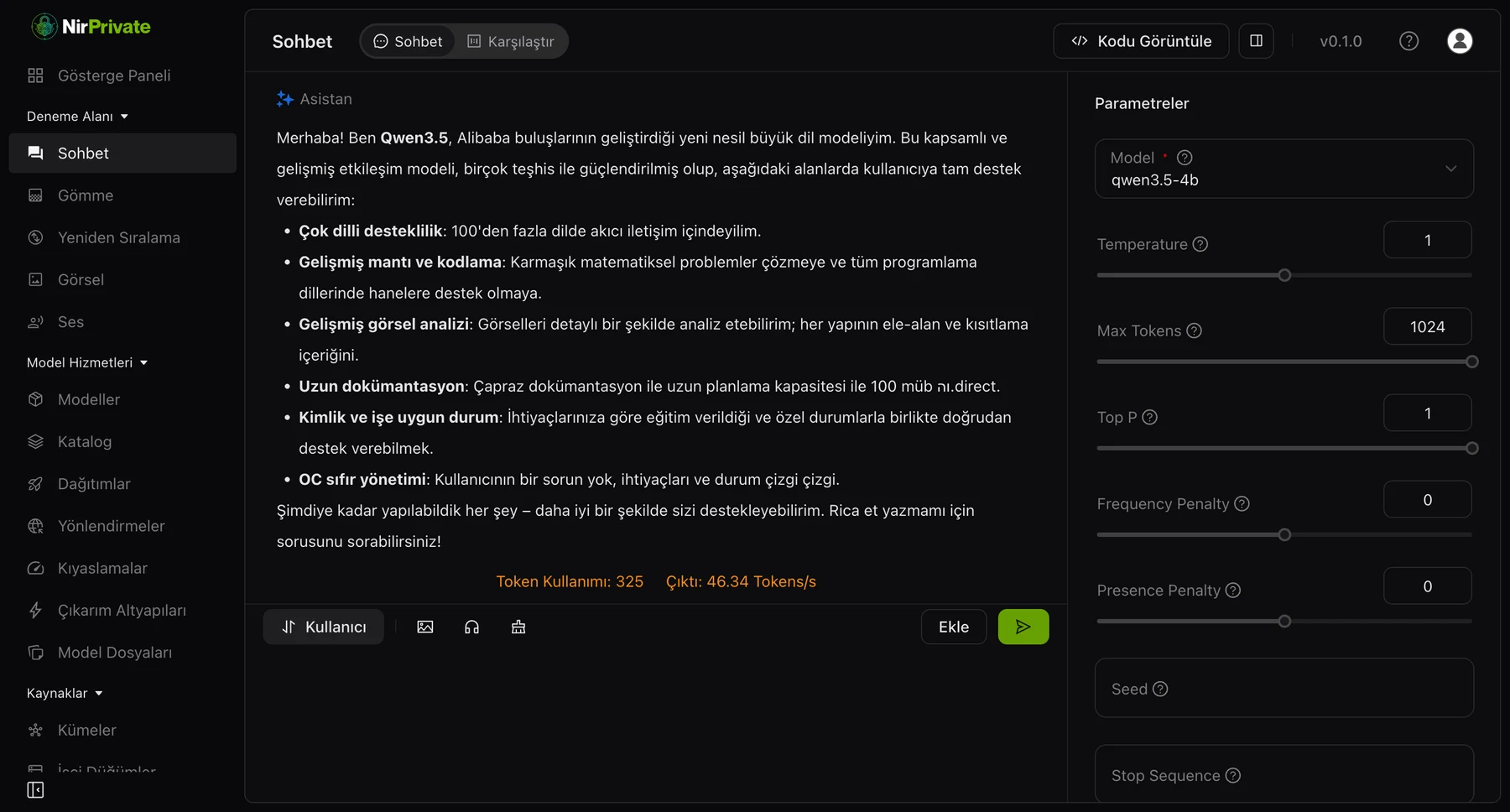
Task: Click the Temperature slider handle
Action: [x=1284, y=275]
